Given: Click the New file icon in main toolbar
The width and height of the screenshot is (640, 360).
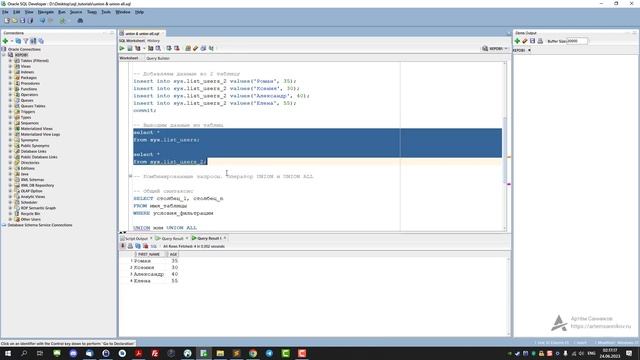Looking at the screenshot, I should [x=7, y=20].
